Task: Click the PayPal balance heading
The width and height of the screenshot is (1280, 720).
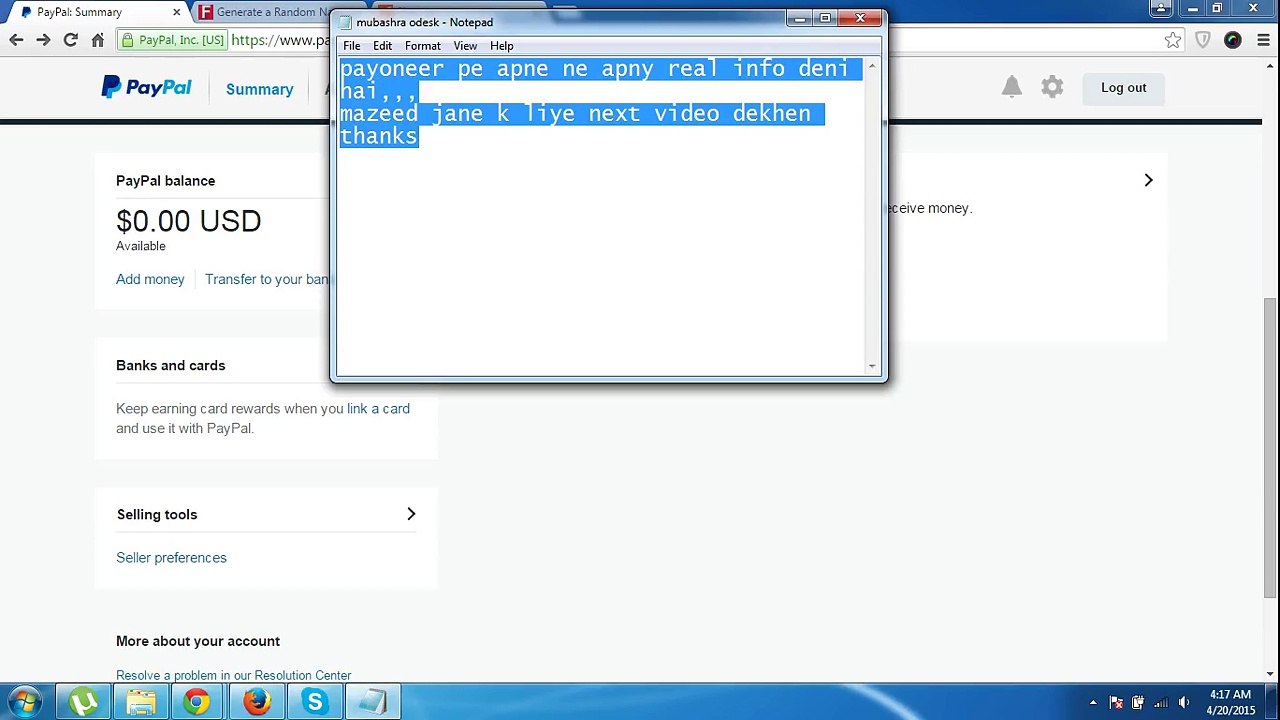Action: pos(165,181)
